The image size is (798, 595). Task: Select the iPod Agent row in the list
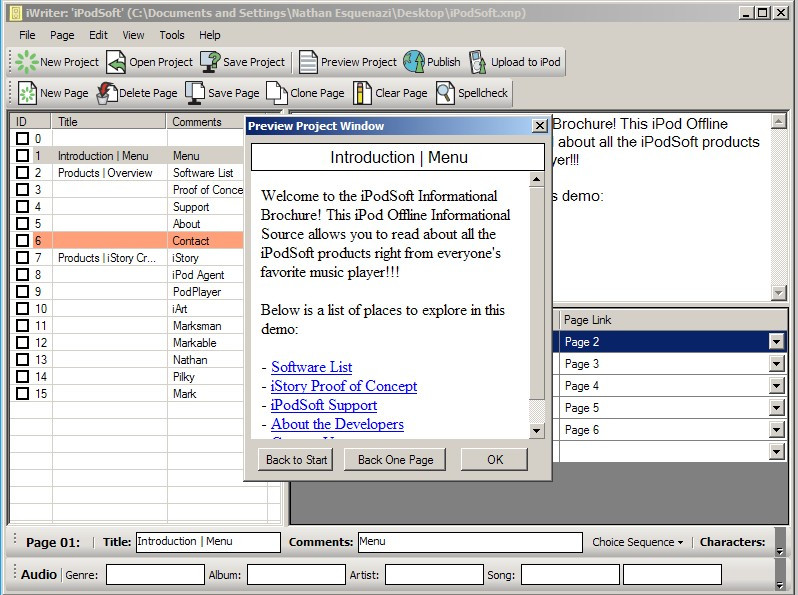click(127, 275)
